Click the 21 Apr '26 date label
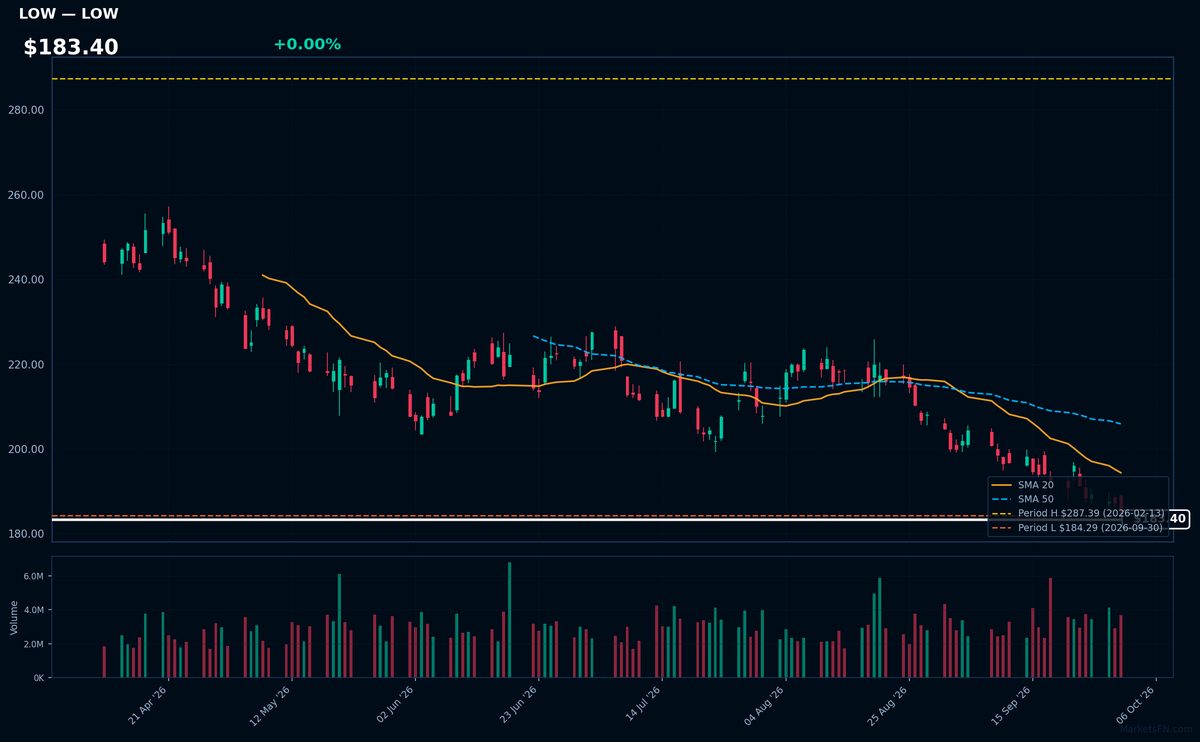This screenshot has height=742, width=1200. click(148, 704)
